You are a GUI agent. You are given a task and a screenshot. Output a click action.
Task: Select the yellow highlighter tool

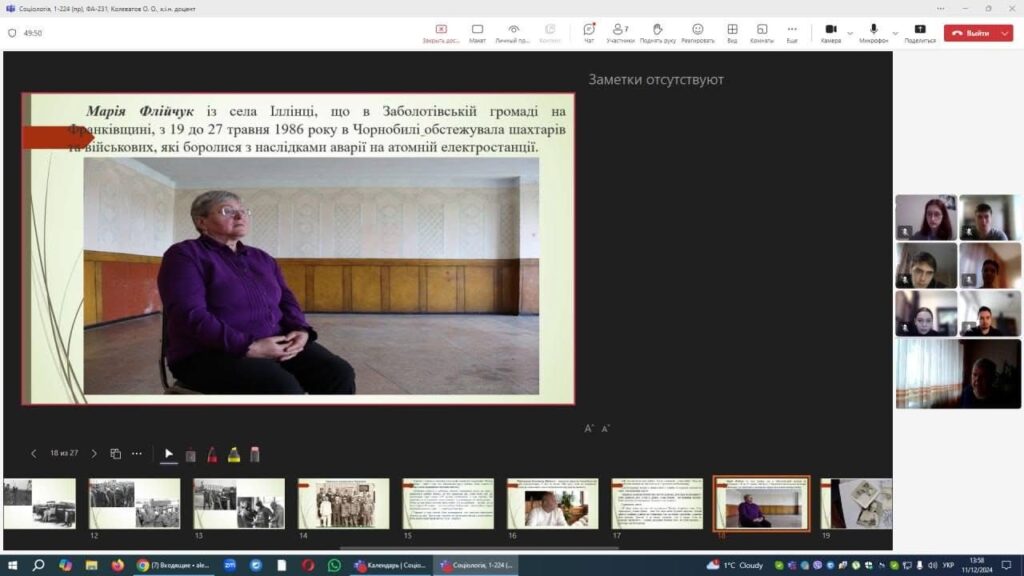234,454
